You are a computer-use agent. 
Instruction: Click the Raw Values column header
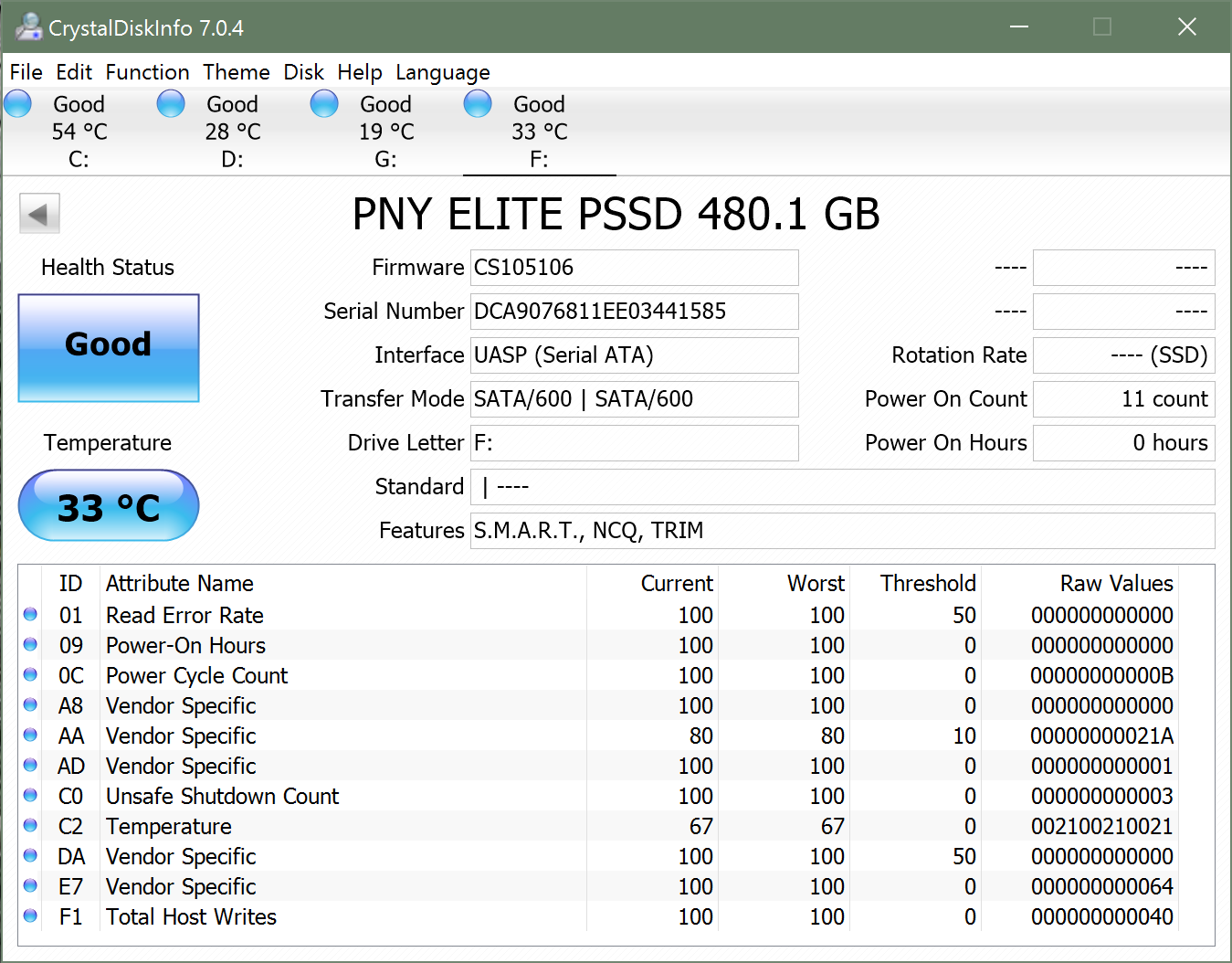tap(1116, 583)
